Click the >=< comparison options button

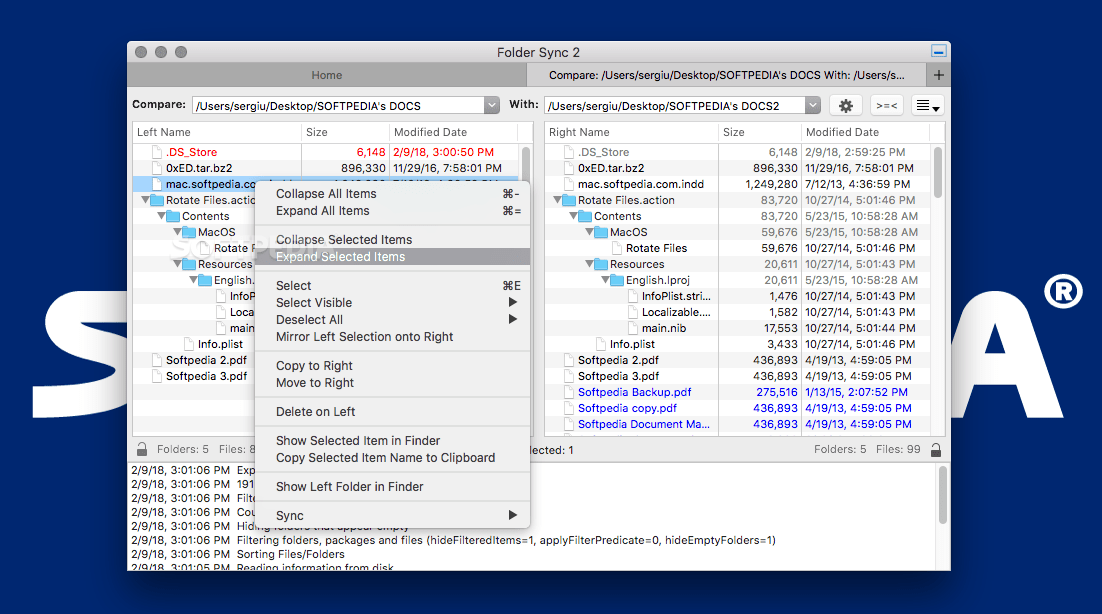pyautogui.click(x=886, y=105)
